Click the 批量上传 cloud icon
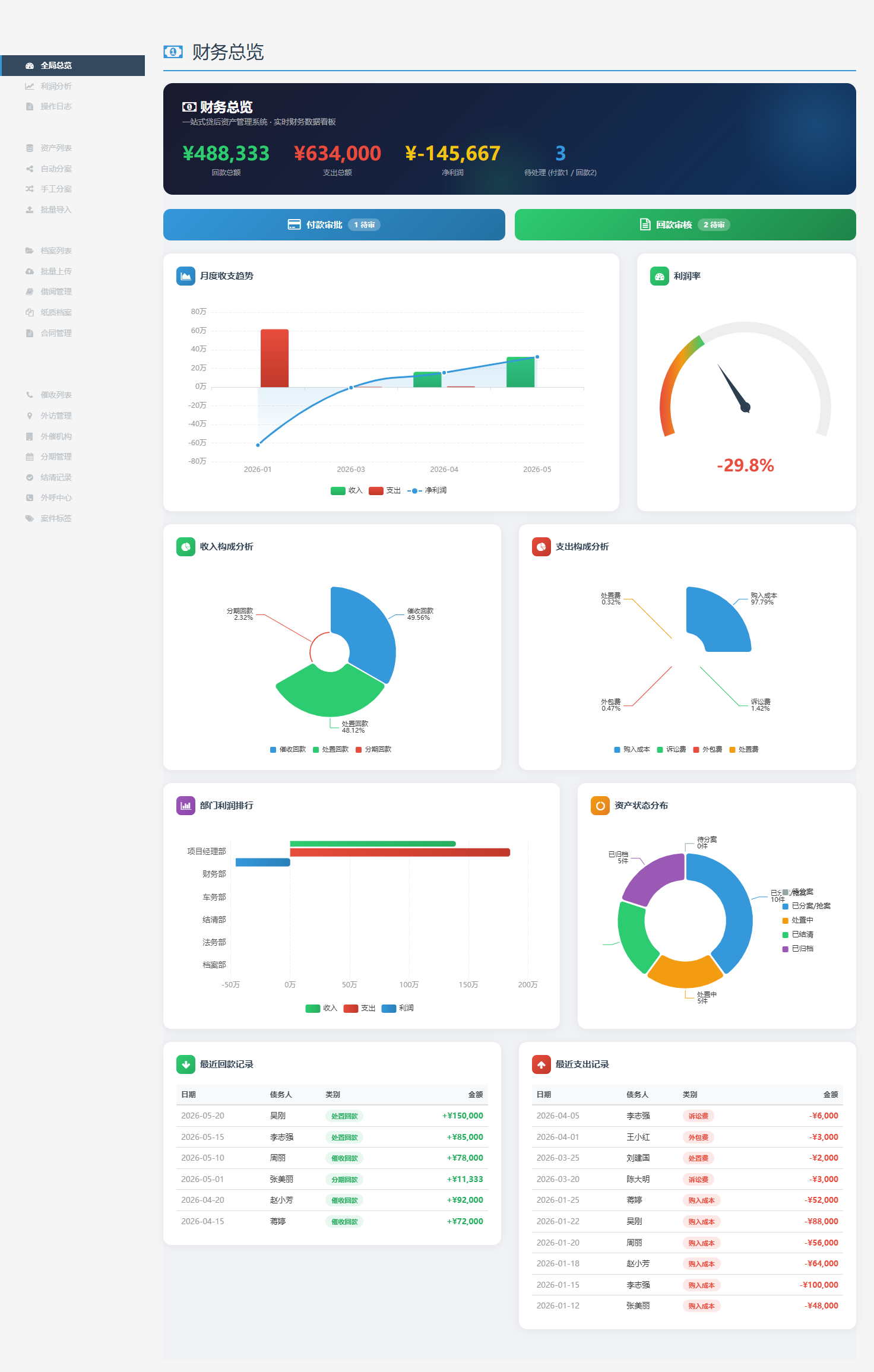The width and height of the screenshot is (874, 1372). pos(30,271)
